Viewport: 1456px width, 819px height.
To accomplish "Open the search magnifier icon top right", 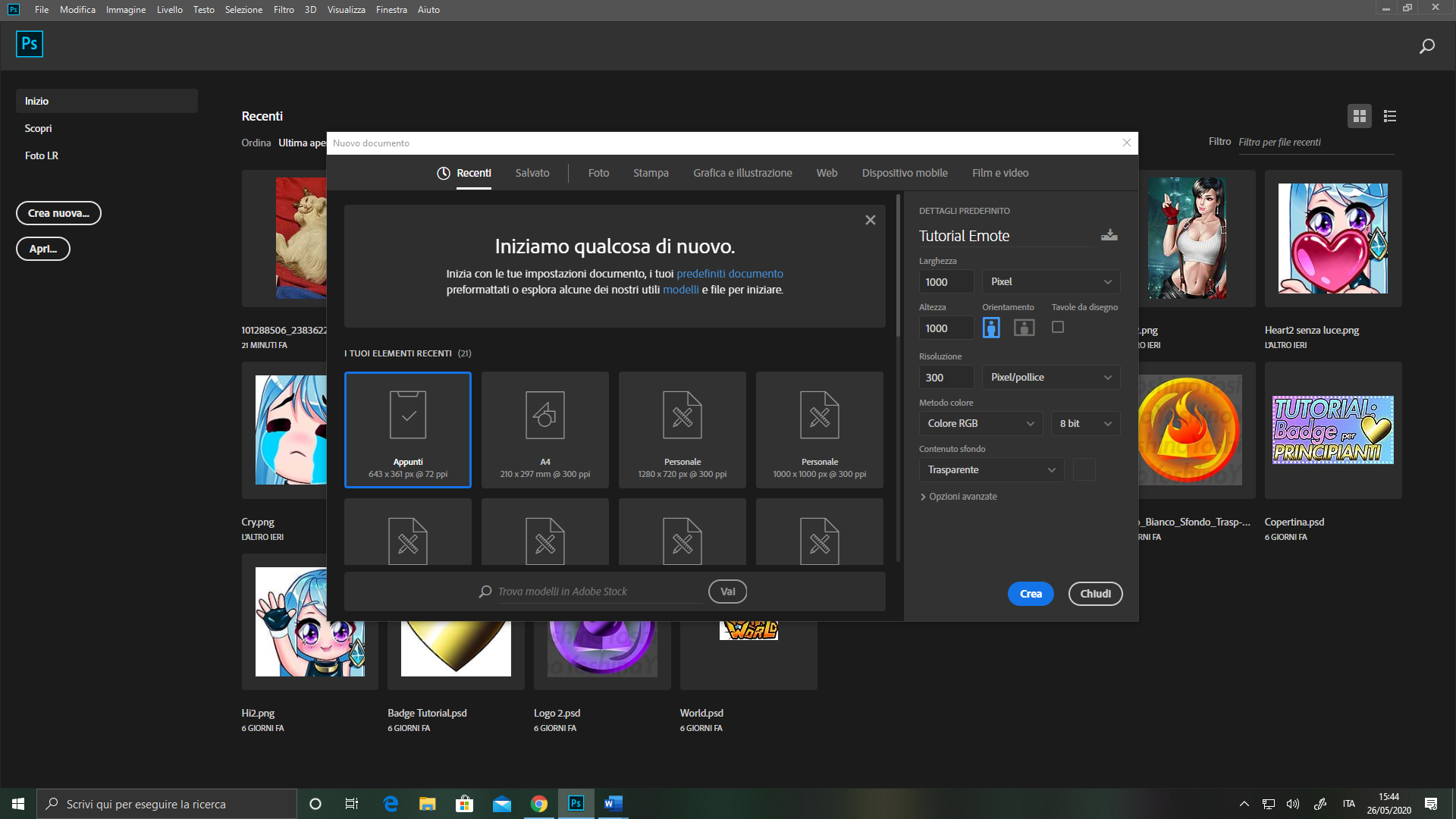I will point(1426,46).
